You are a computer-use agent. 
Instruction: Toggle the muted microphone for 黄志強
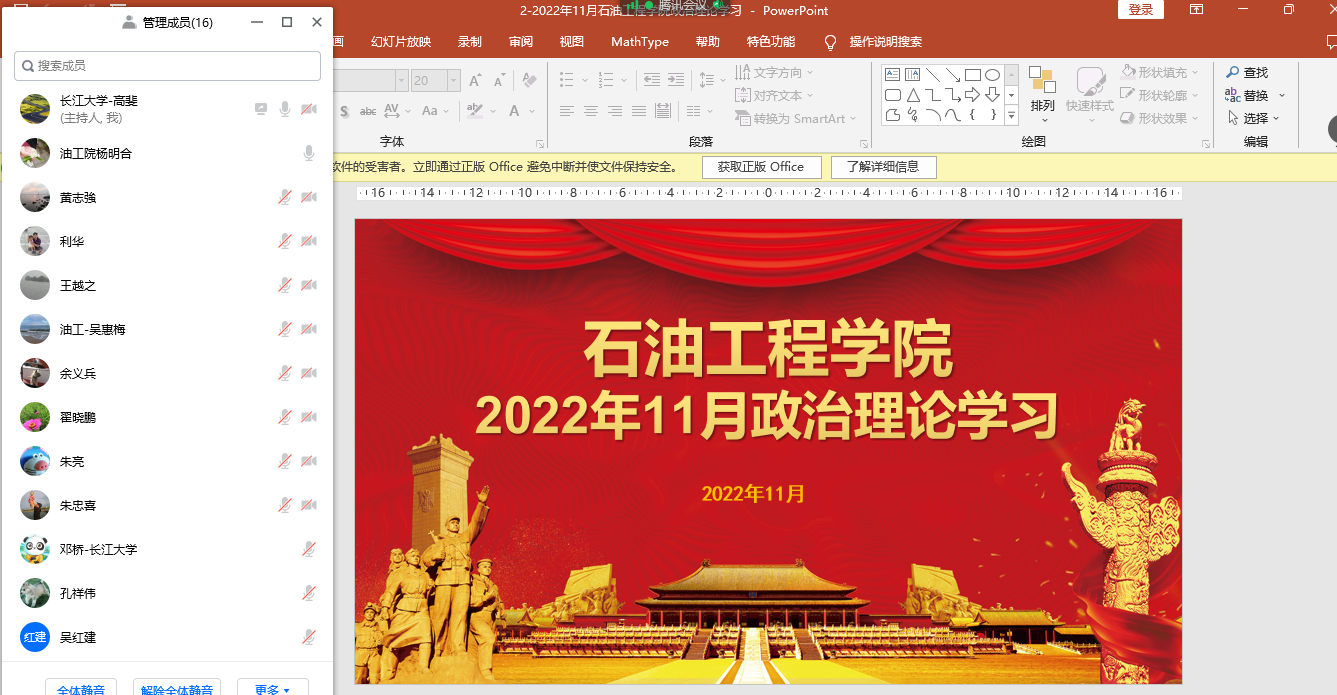(285, 197)
